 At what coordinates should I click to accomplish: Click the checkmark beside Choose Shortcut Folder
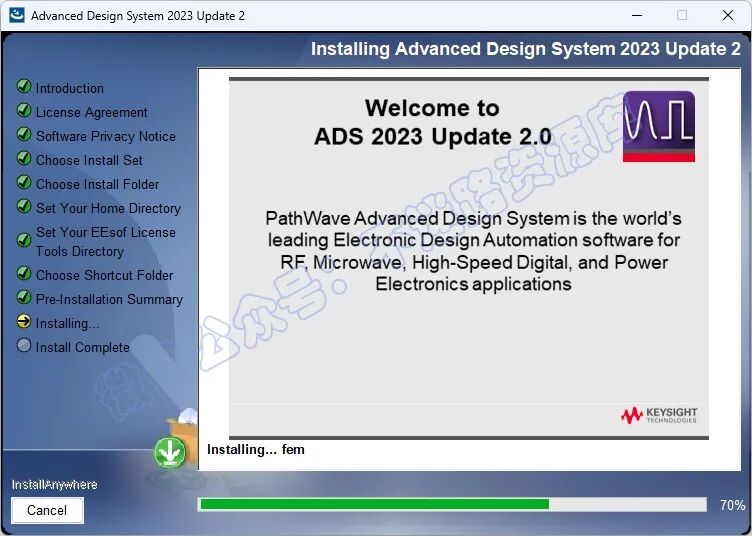coord(24,273)
